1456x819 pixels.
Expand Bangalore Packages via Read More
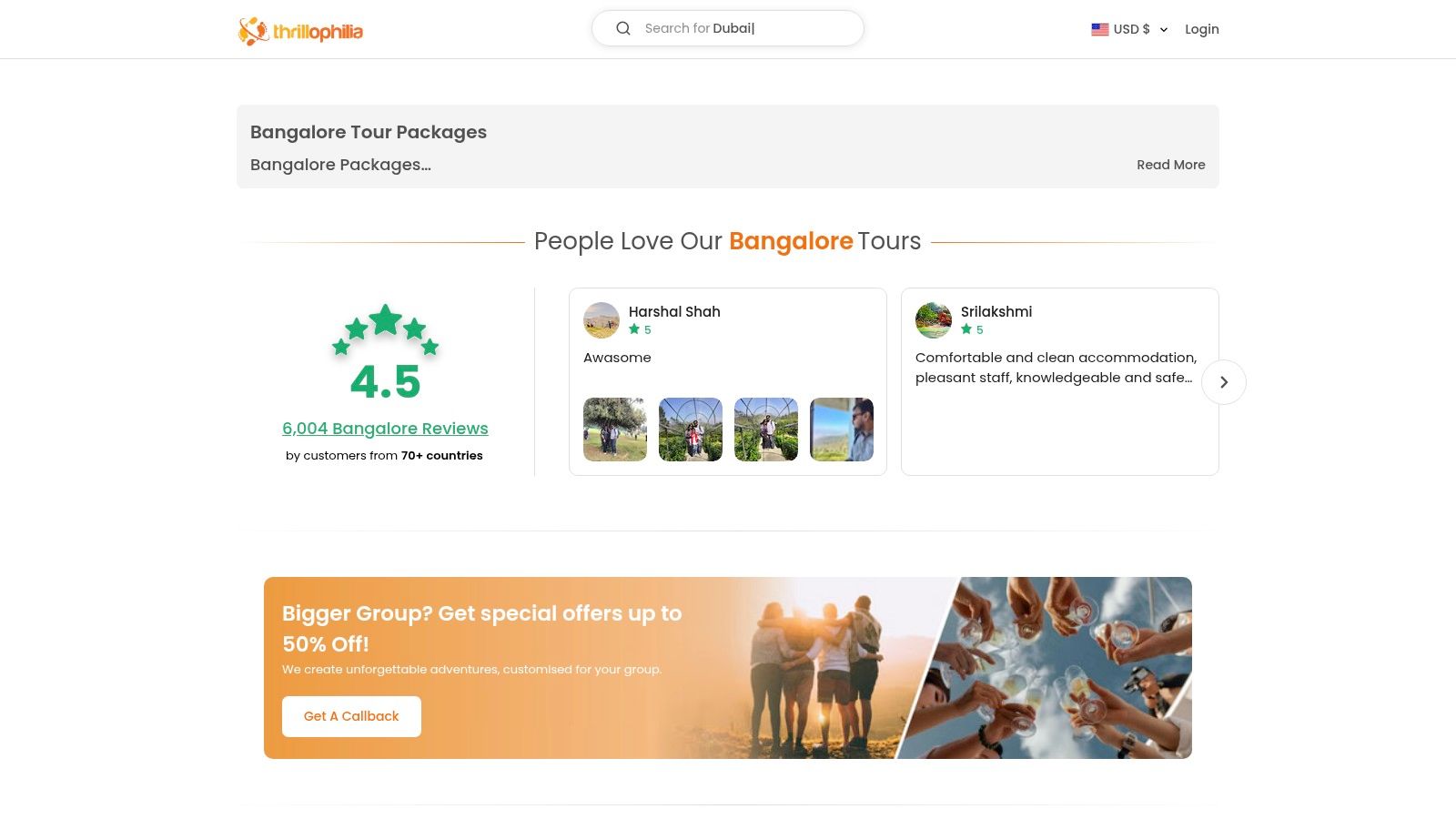pos(1171,165)
